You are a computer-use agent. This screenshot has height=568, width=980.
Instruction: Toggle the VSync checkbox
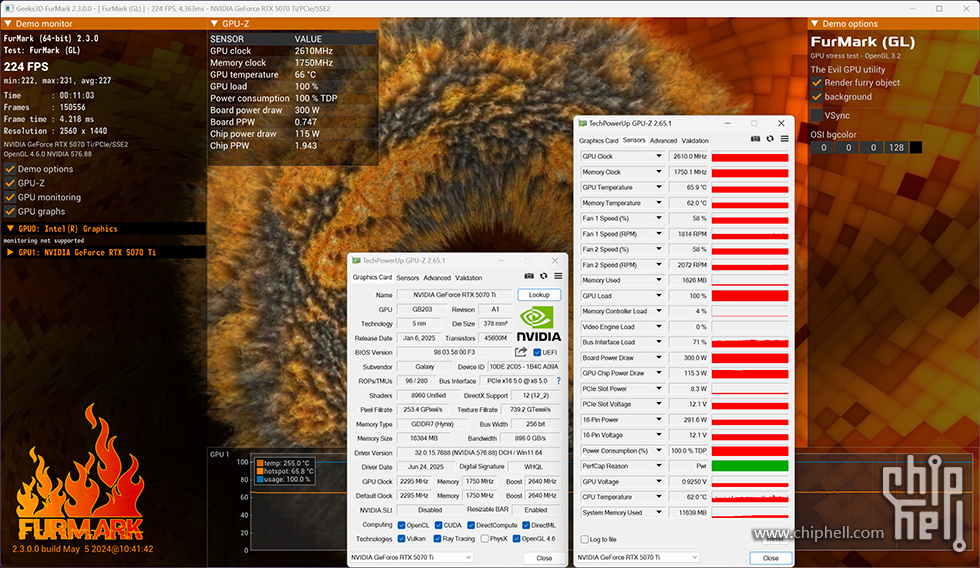pos(817,115)
